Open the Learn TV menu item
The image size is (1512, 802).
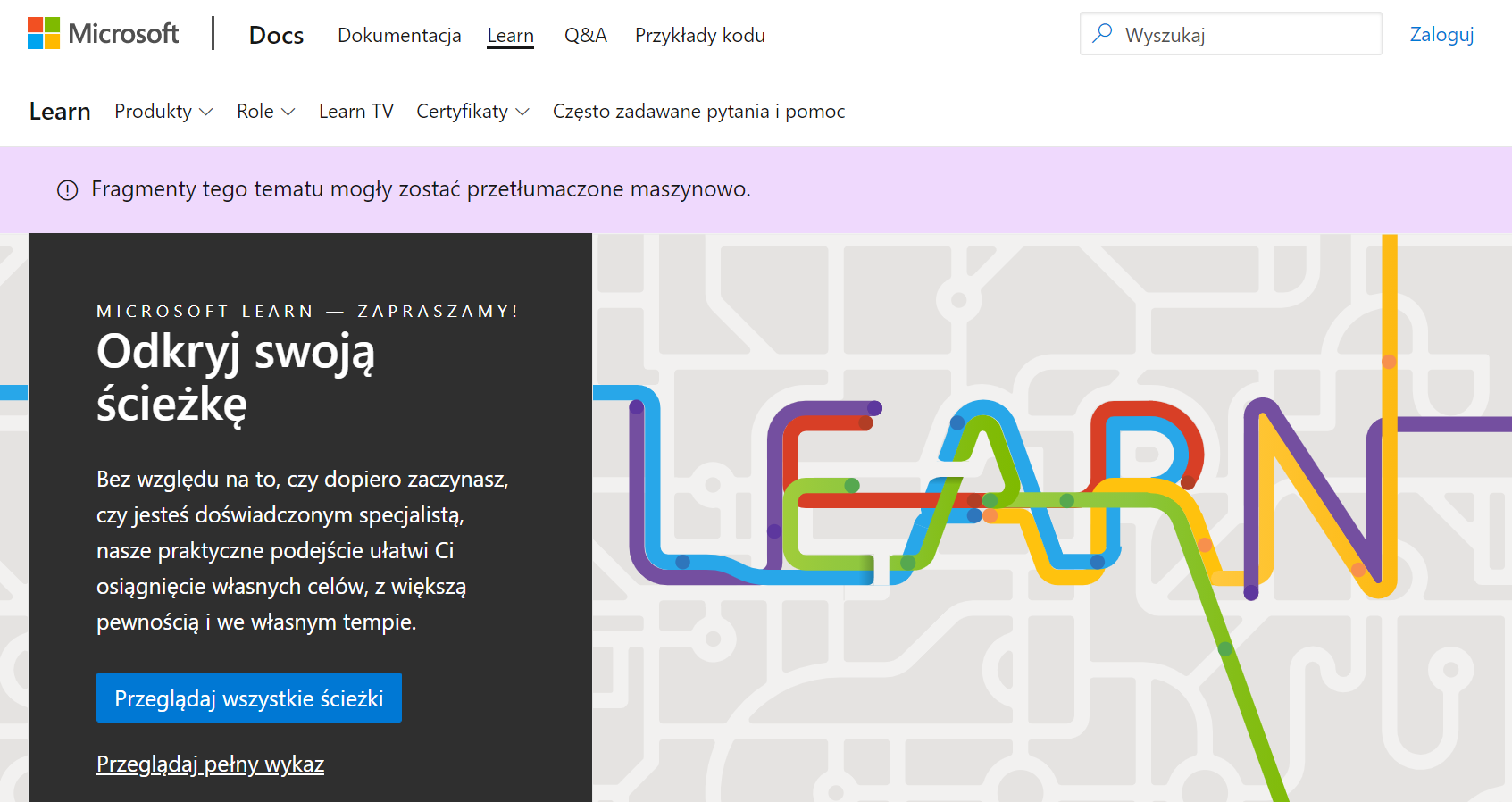(x=356, y=112)
